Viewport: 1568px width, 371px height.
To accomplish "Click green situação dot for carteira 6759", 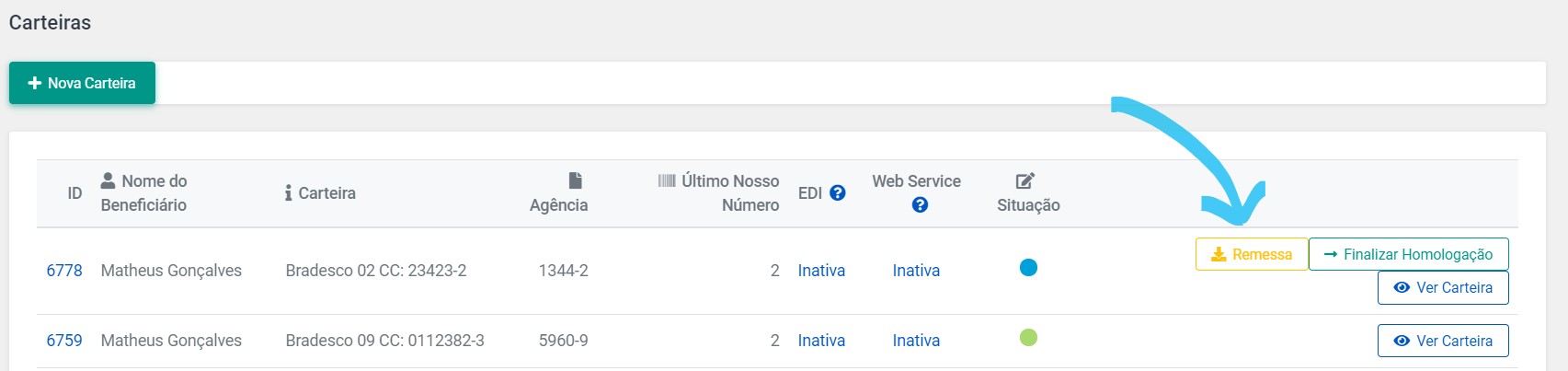I will point(1028,337).
